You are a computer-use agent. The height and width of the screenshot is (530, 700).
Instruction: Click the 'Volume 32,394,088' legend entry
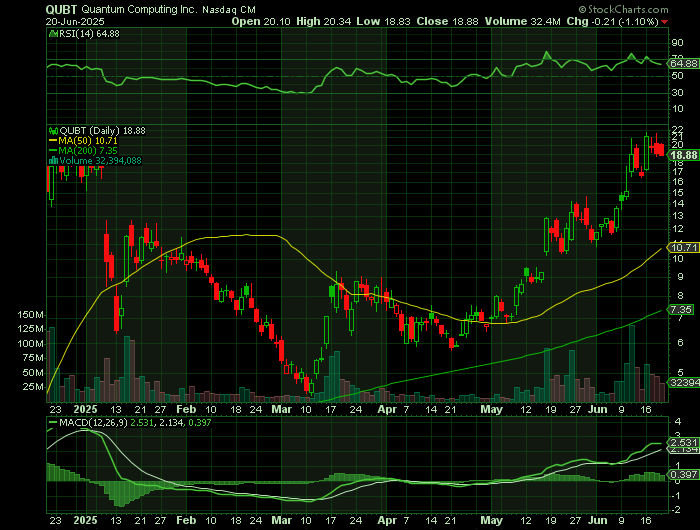click(x=100, y=161)
